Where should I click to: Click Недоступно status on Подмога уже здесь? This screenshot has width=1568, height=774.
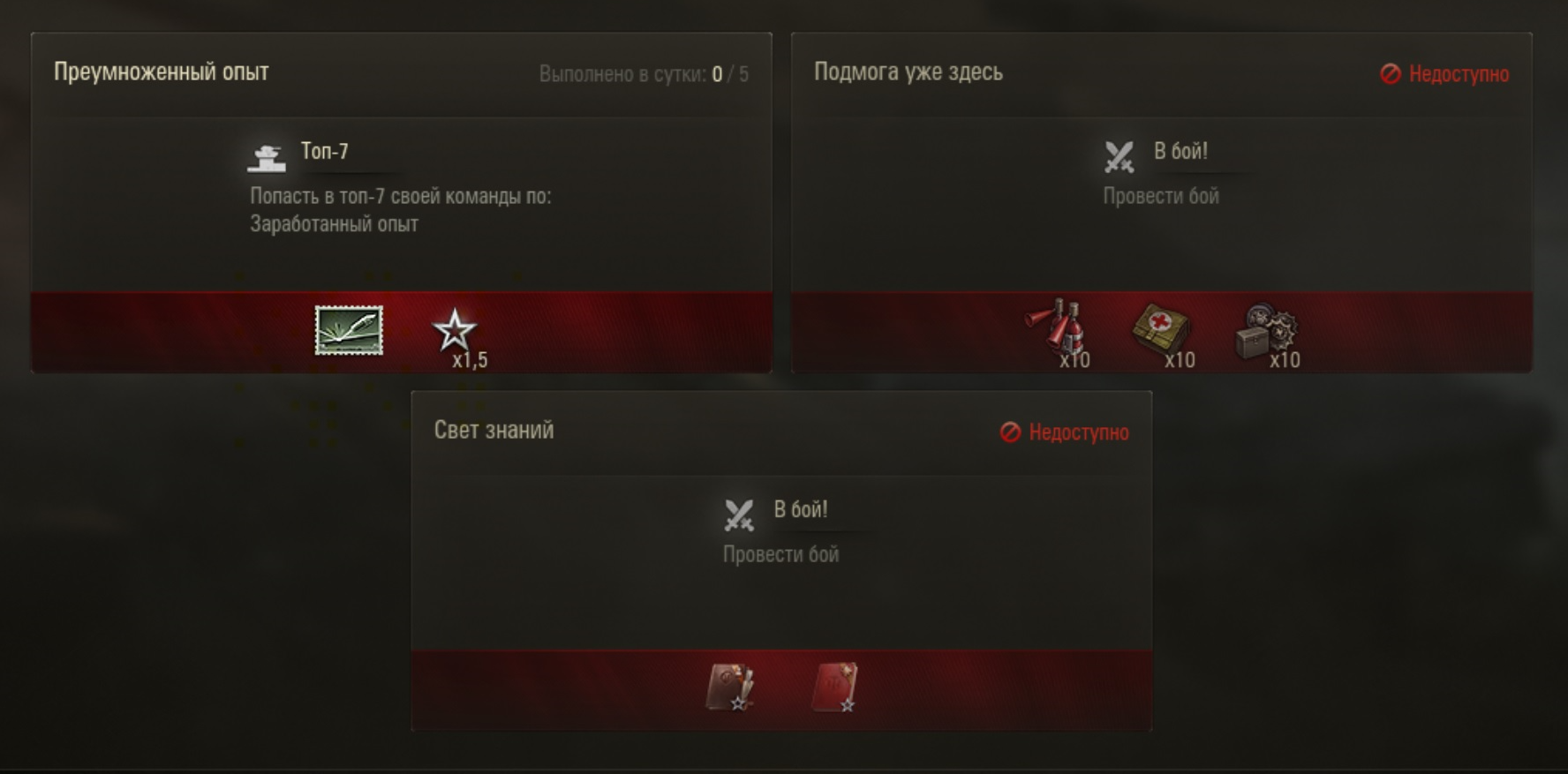1444,74
